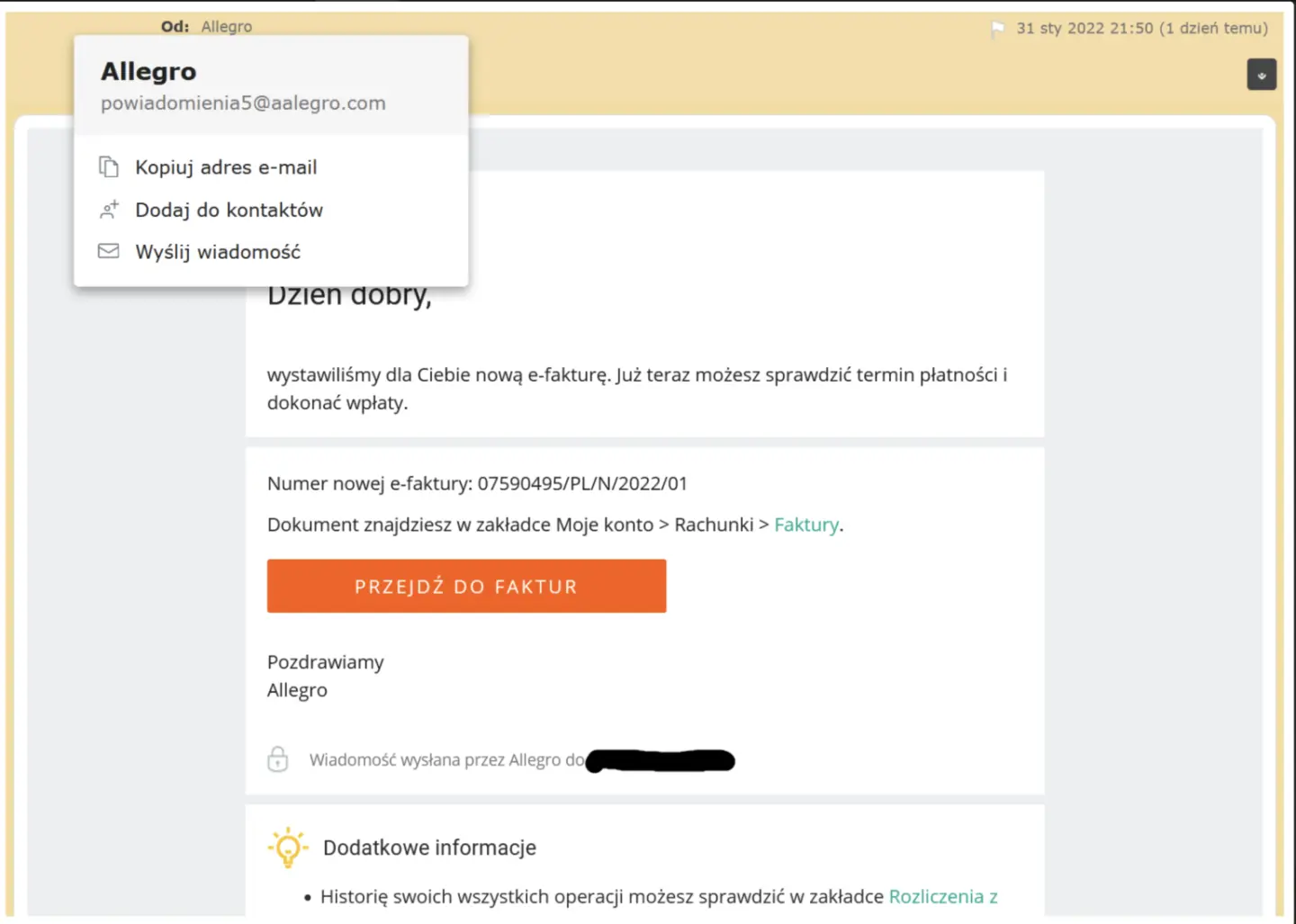Image resolution: width=1296 pixels, height=924 pixels.
Task: Click the add-person icon for Dodaj do kontaktów
Action: pyautogui.click(x=108, y=210)
